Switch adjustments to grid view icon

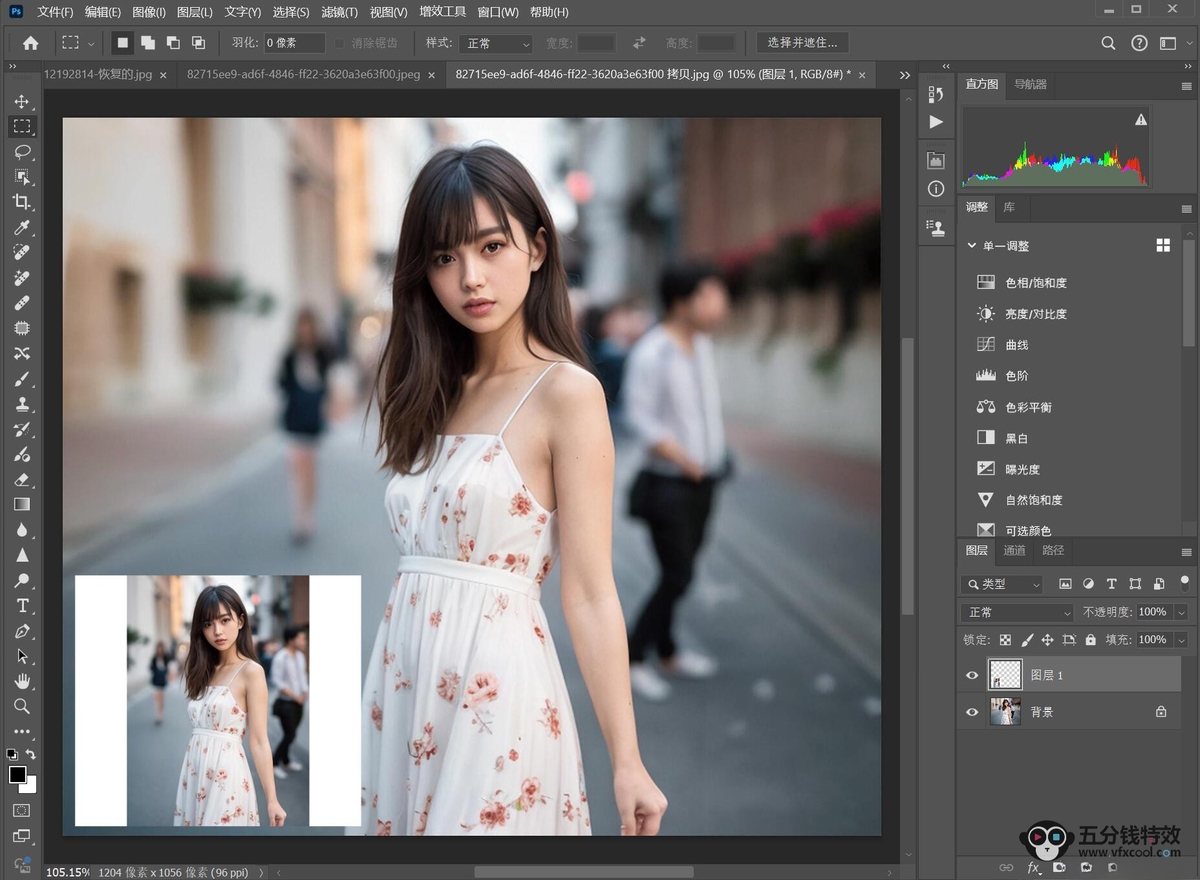1163,245
